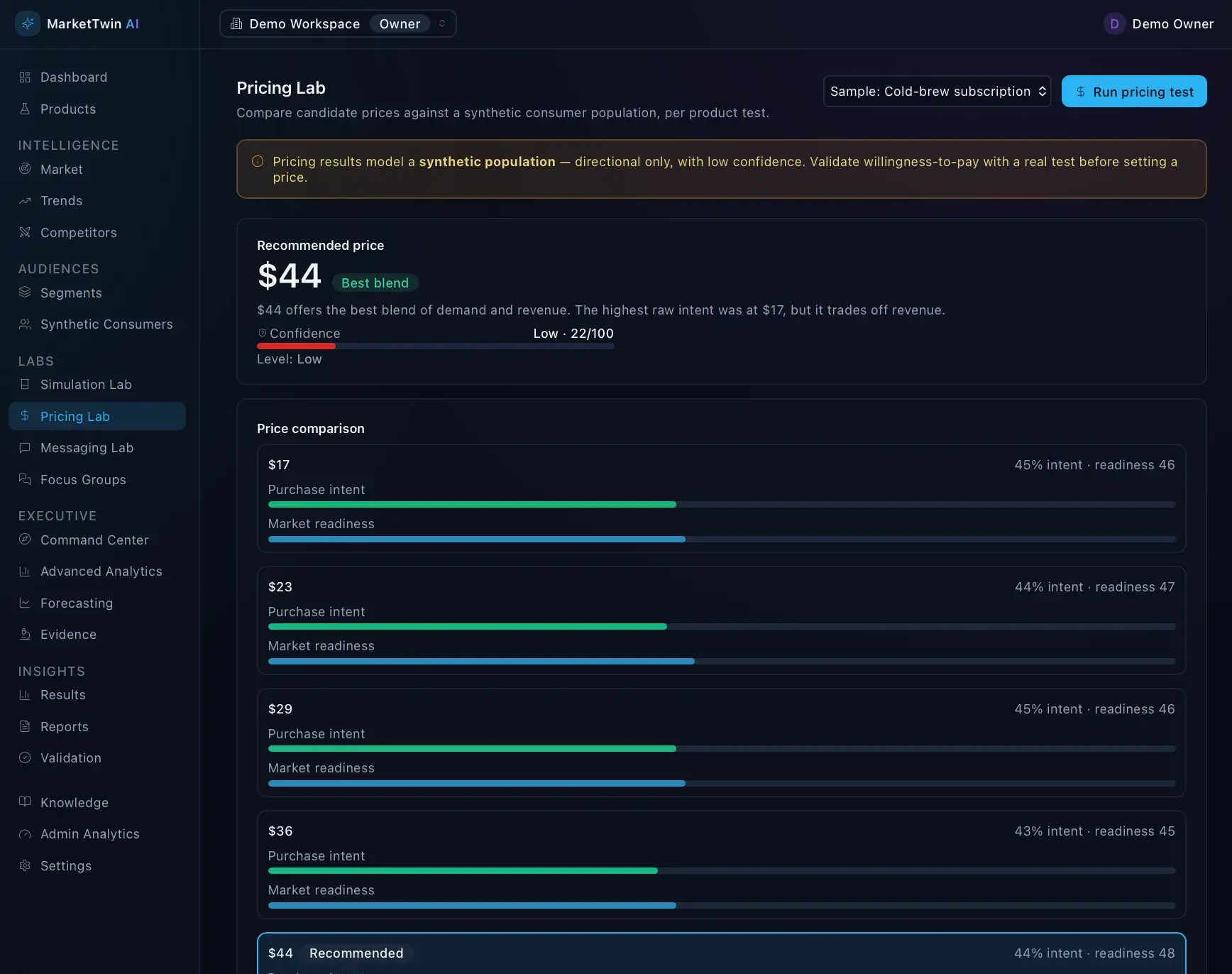The height and width of the screenshot is (974, 1232).
Task: Click the Settings gear icon
Action: click(25, 865)
